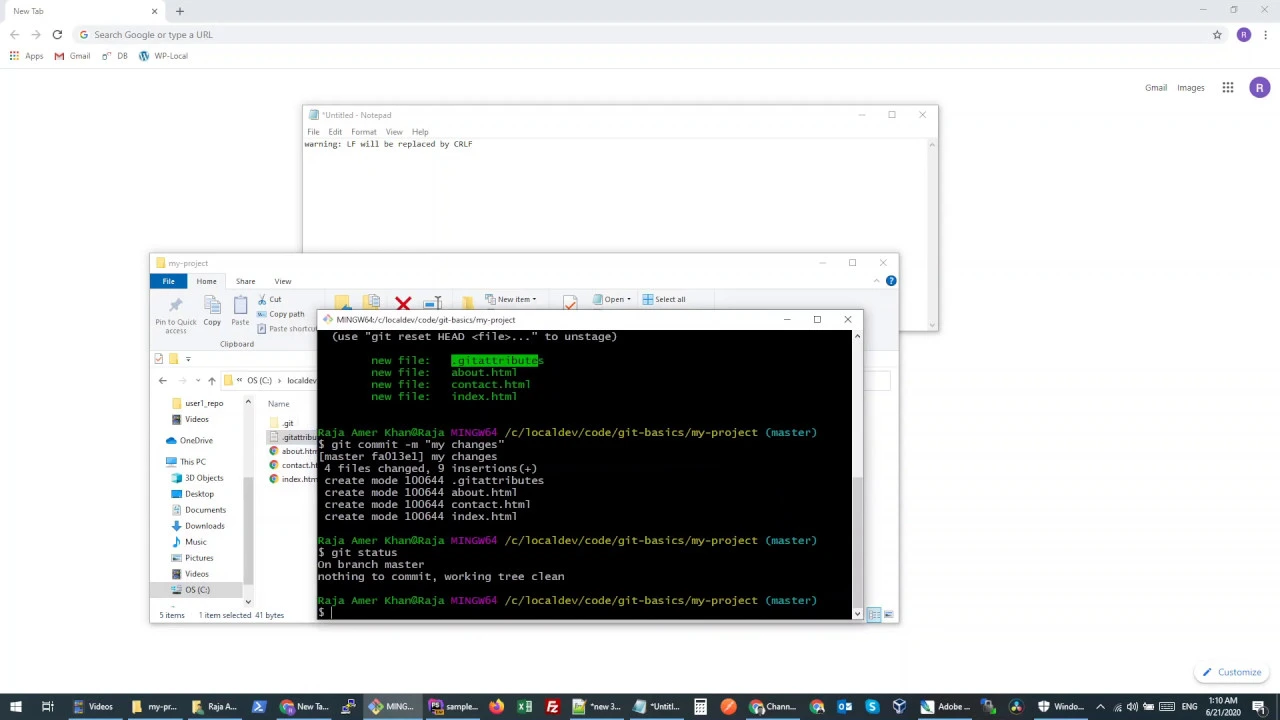Screen dimensions: 1280x720
Task: Open the Apps bookmark shortcut
Action: click(26, 56)
